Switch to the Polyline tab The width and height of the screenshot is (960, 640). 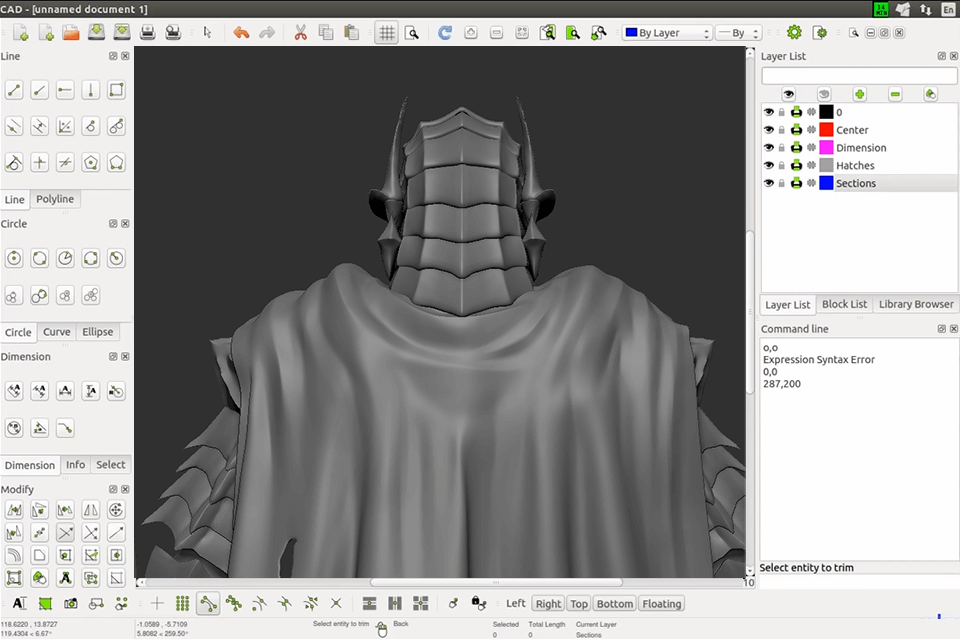pos(55,199)
